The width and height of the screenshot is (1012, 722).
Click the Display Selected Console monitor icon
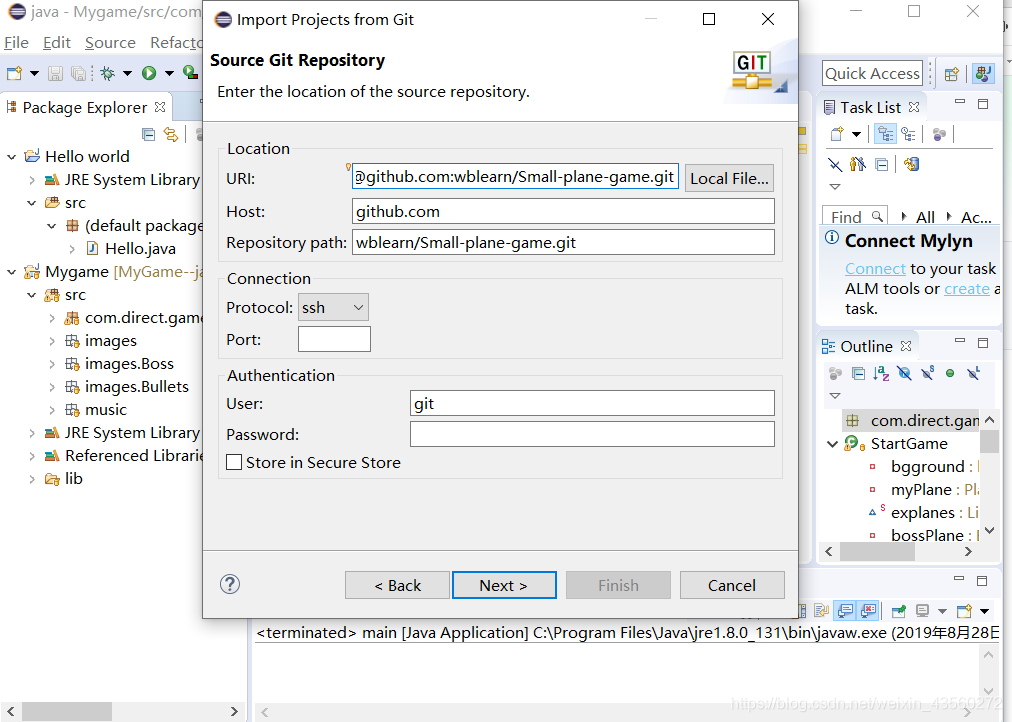922,610
